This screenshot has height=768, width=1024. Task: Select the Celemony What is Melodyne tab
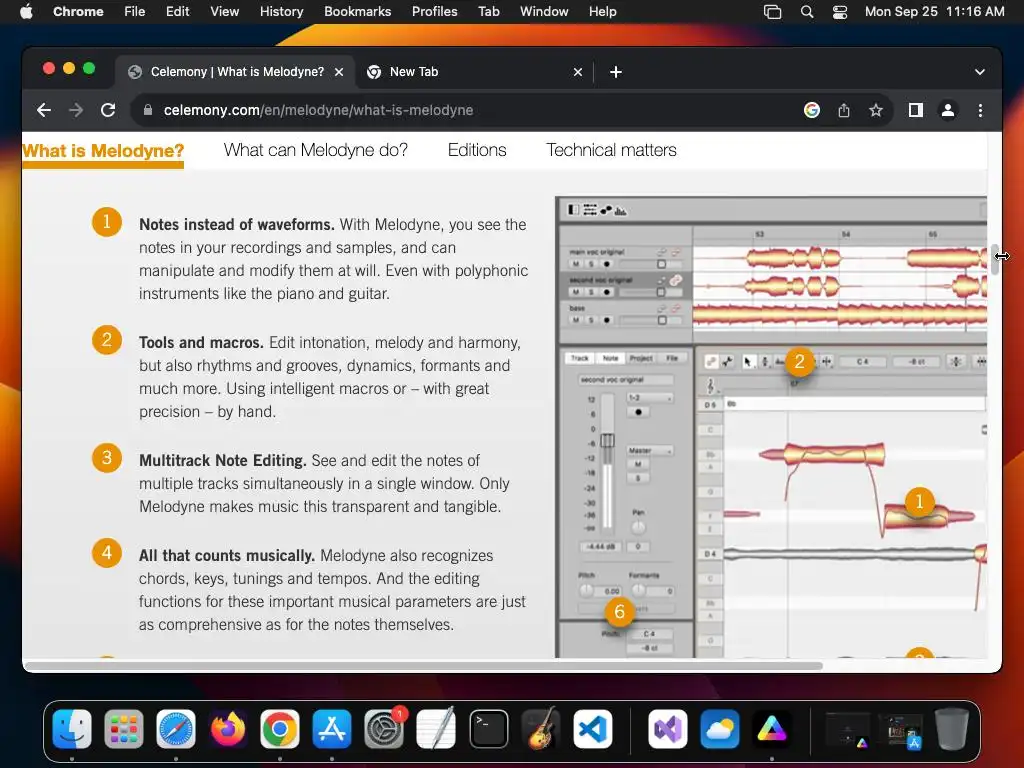tap(235, 72)
